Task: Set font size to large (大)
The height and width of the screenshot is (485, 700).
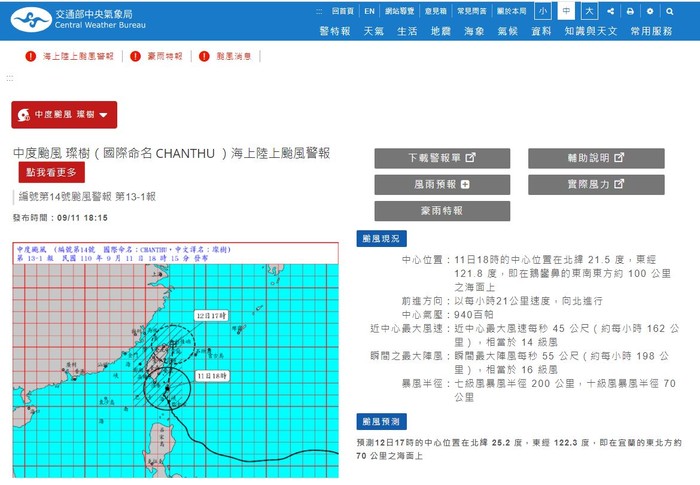Action: pyautogui.click(x=590, y=12)
